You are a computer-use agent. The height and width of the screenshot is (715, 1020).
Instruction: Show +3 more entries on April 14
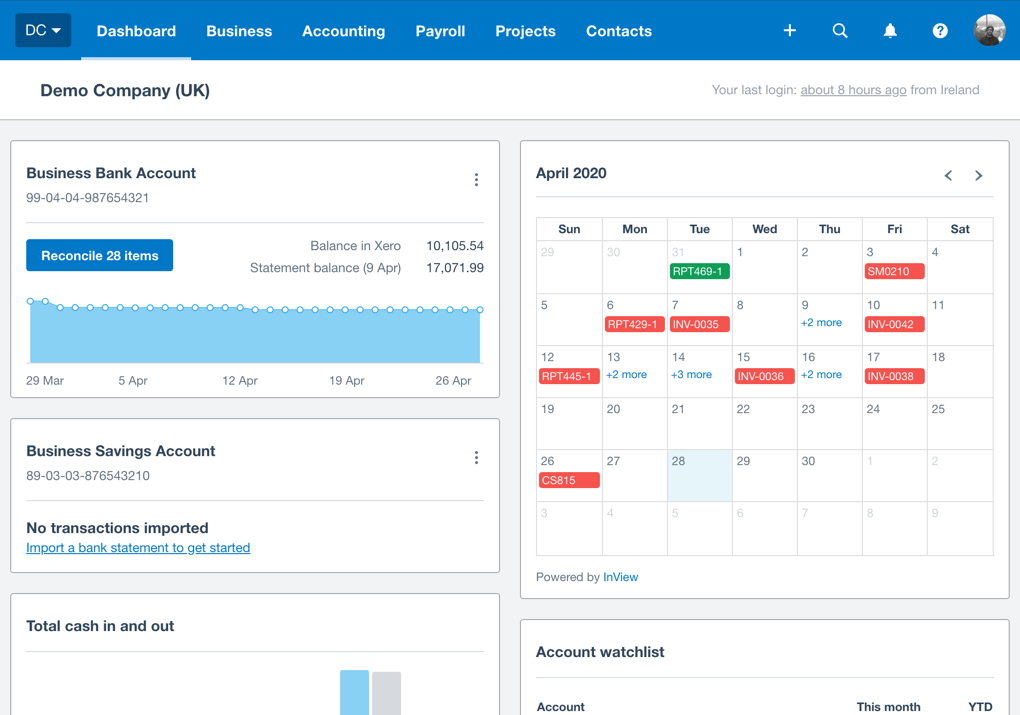coord(691,375)
